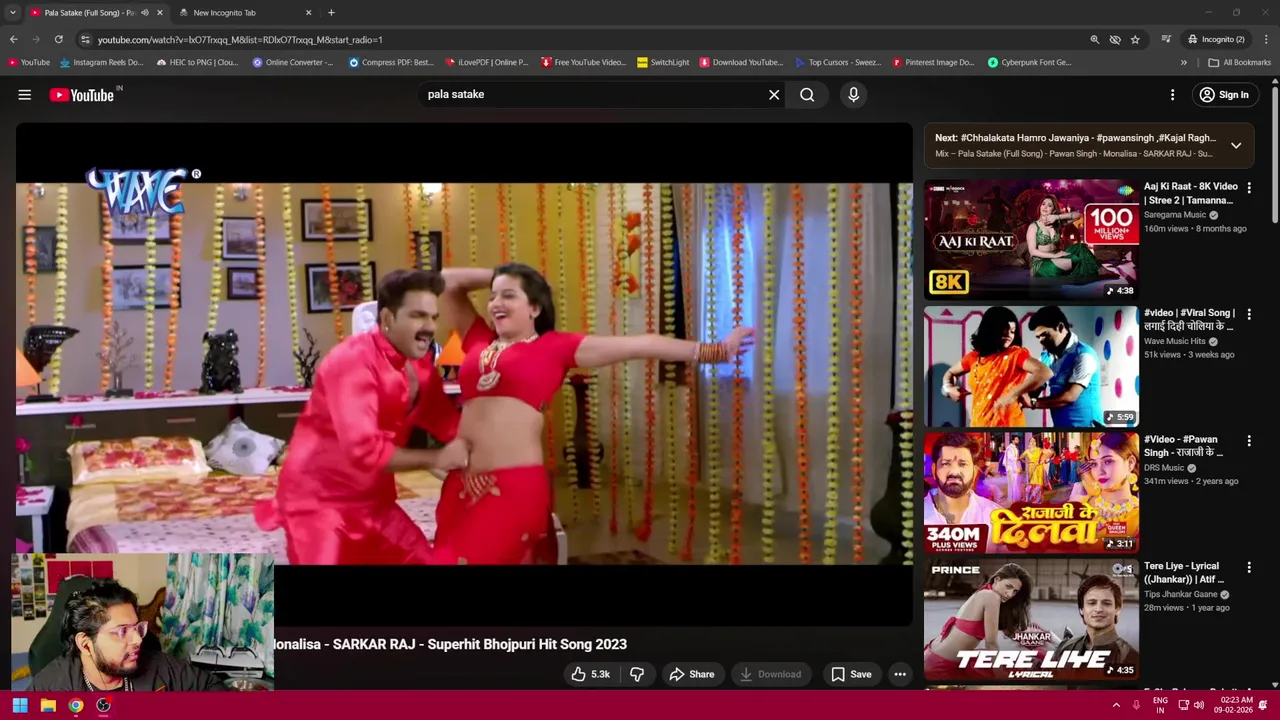Open more actions below the video
The width and height of the screenshot is (1280, 720).
pos(900,674)
